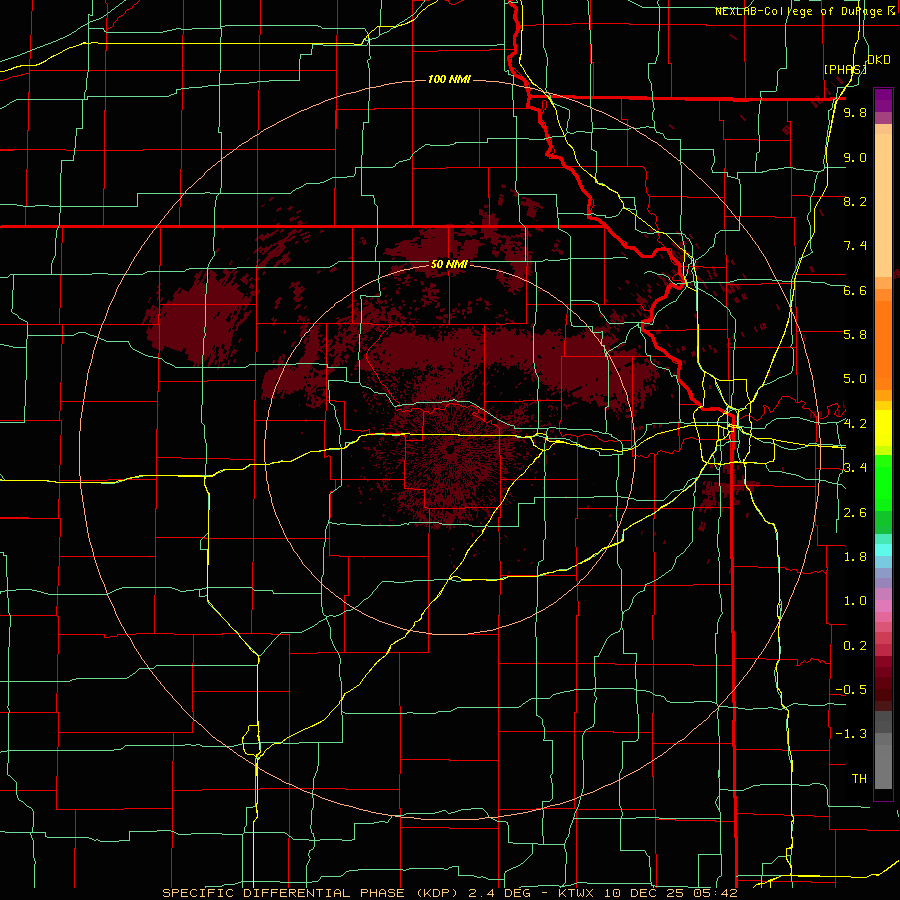Click the -0.5 scale value
900x900 pixels.
tap(851, 690)
